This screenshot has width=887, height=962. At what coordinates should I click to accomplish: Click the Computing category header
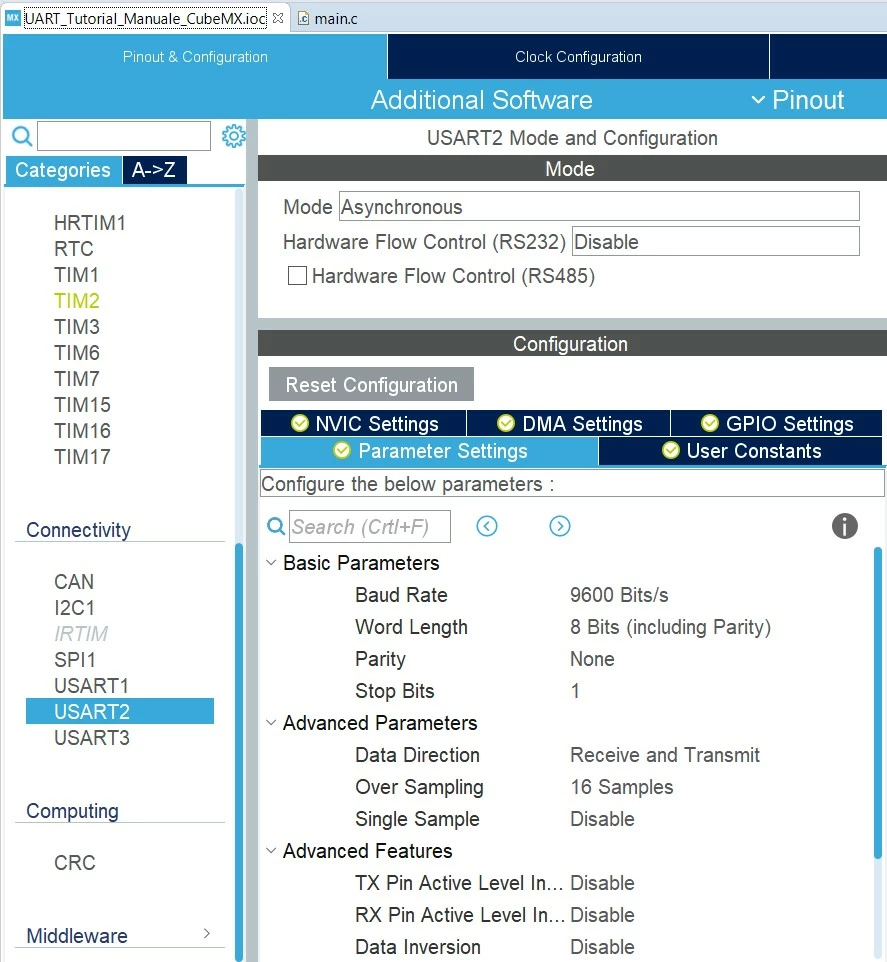coord(72,810)
